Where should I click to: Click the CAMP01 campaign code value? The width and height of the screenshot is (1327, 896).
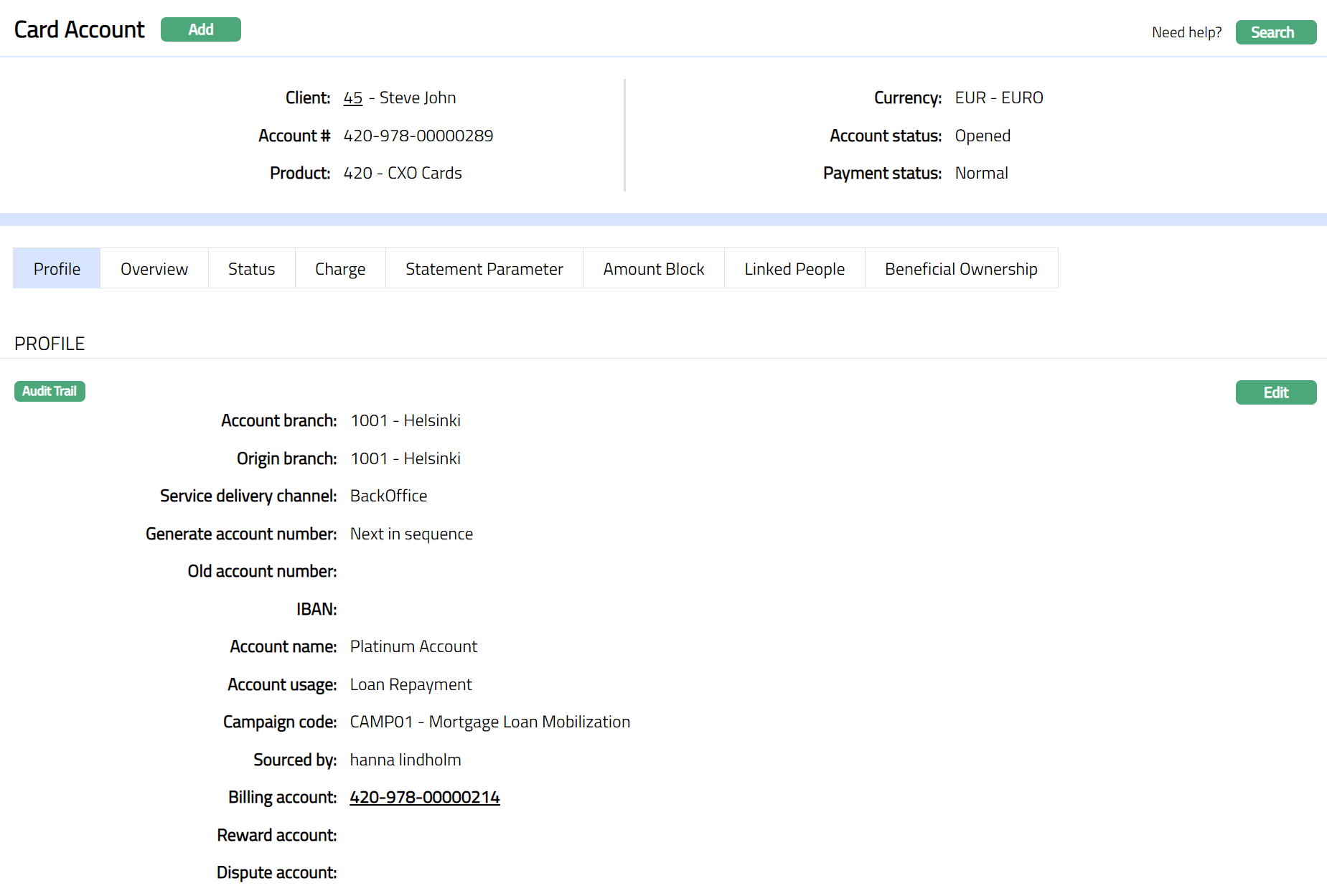[489, 722]
